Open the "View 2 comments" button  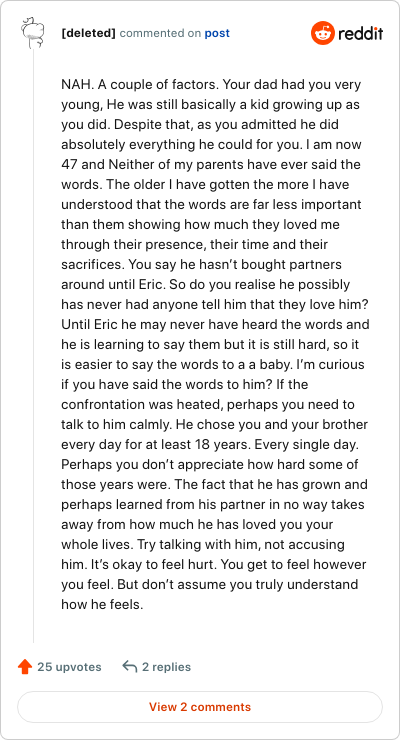[x=200, y=707]
